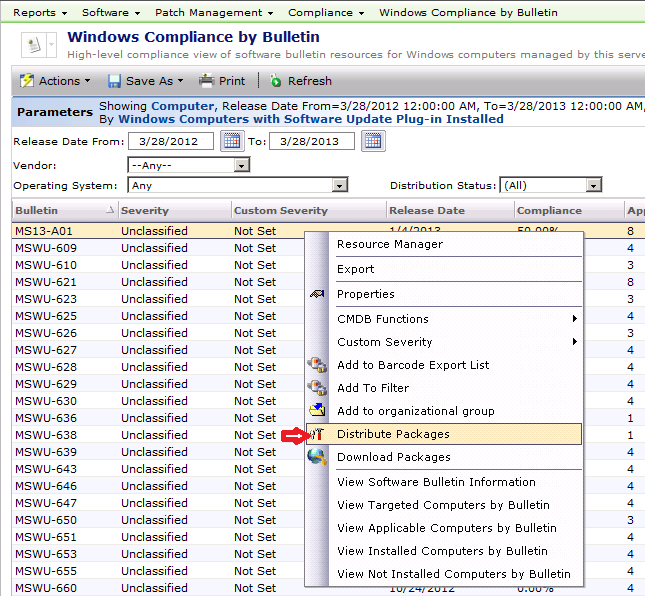This screenshot has height=596, width=645.
Task: Select View Installed Computers by Bulletin
Action: click(x=442, y=551)
